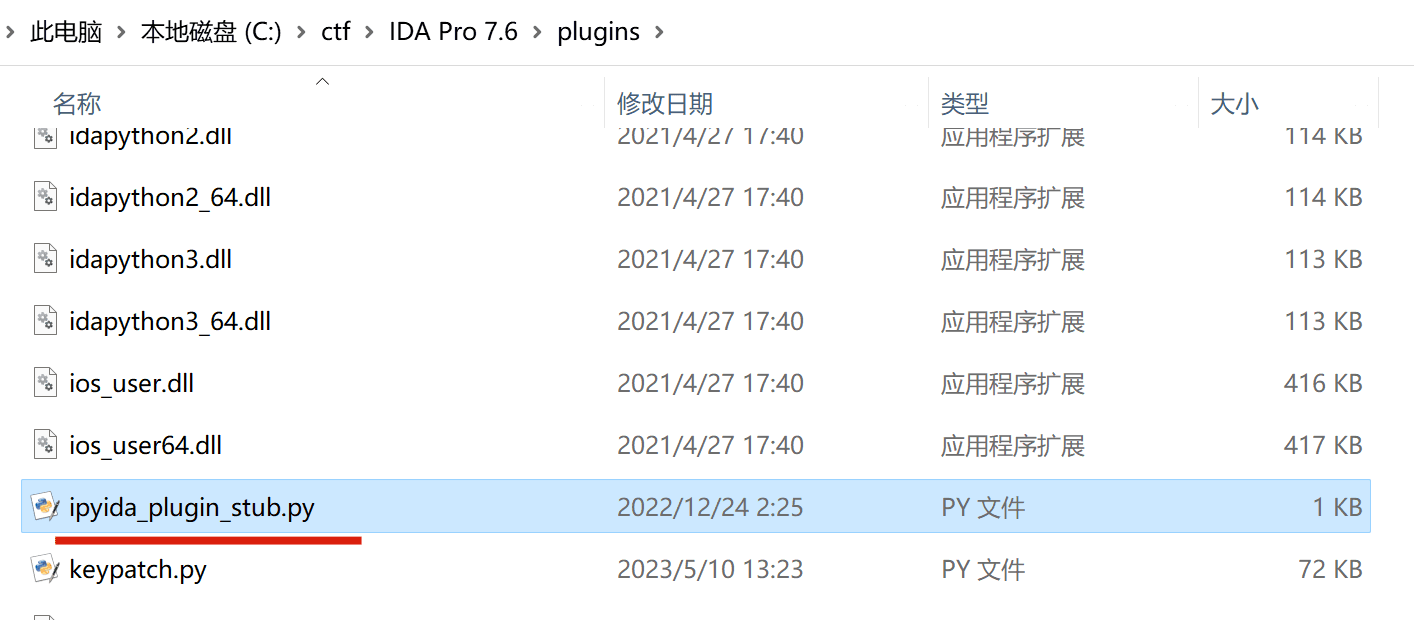Expand the chevron after plugins breadcrumb
The width and height of the screenshot is (1414, 620).
pyautogui.click(x=658, y=32)
